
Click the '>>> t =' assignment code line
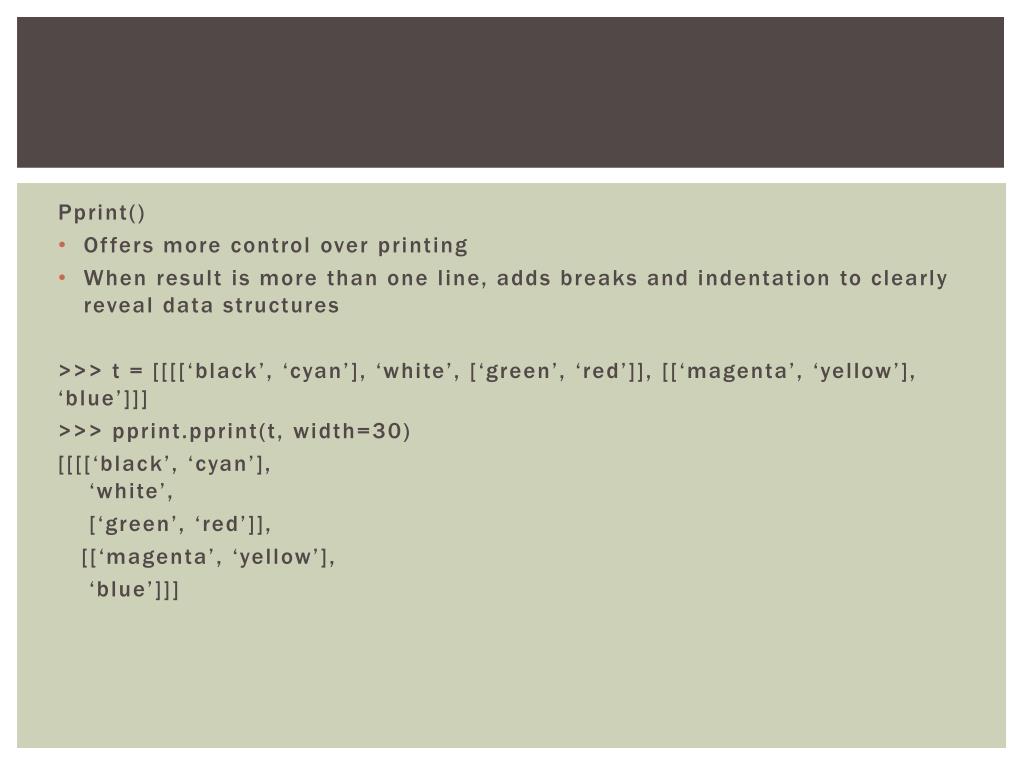[x=487, y=372]
